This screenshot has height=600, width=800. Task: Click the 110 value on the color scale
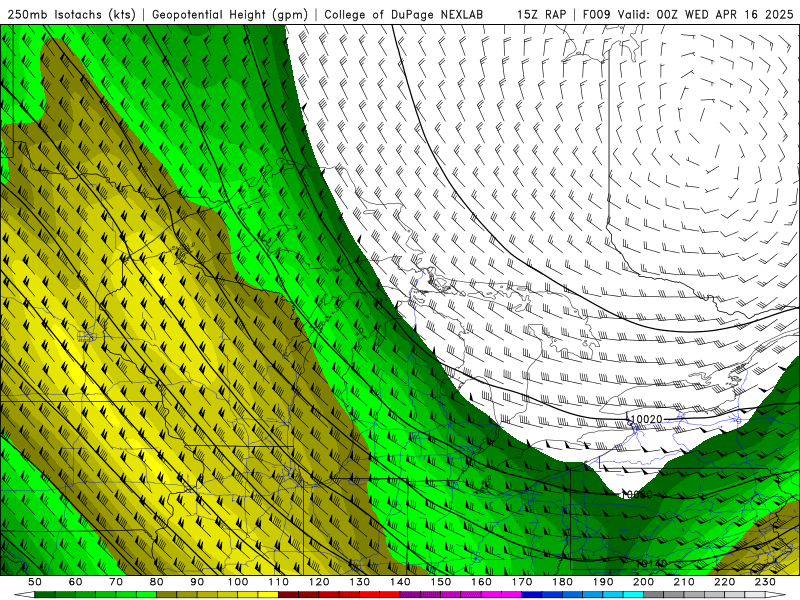(x=279, y=582)
